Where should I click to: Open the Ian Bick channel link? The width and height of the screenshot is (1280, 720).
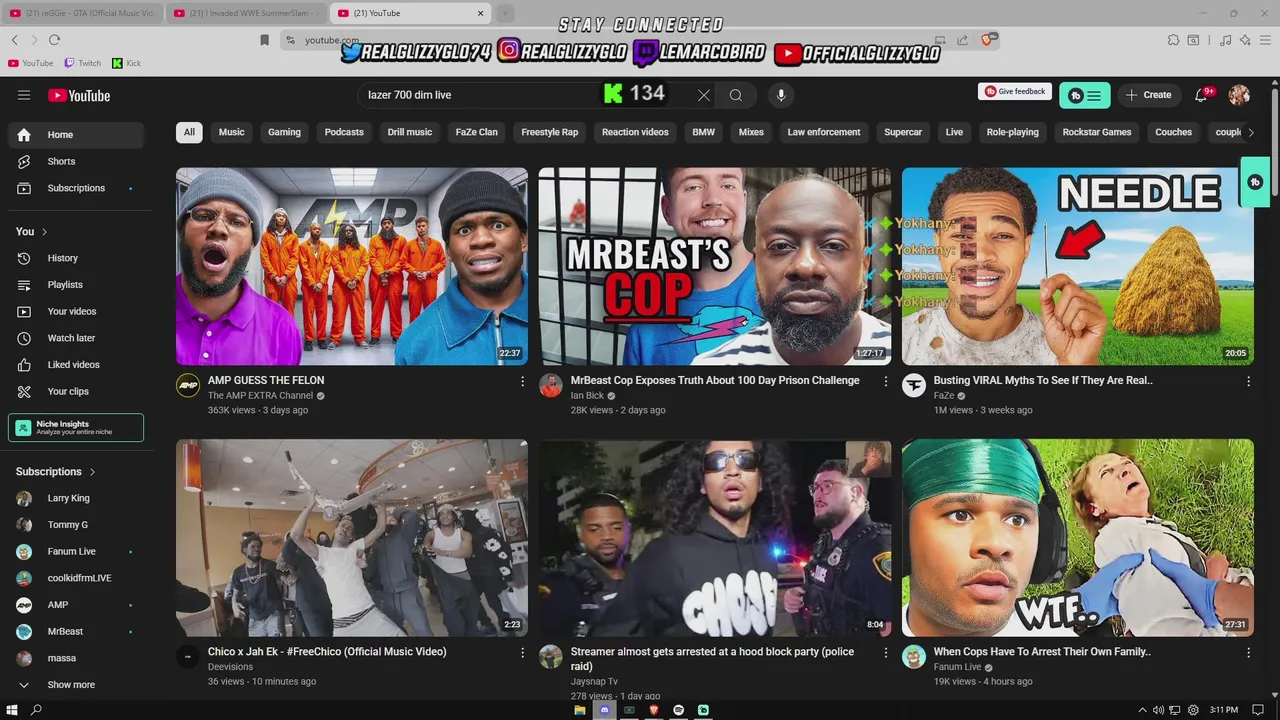[587, 396]
